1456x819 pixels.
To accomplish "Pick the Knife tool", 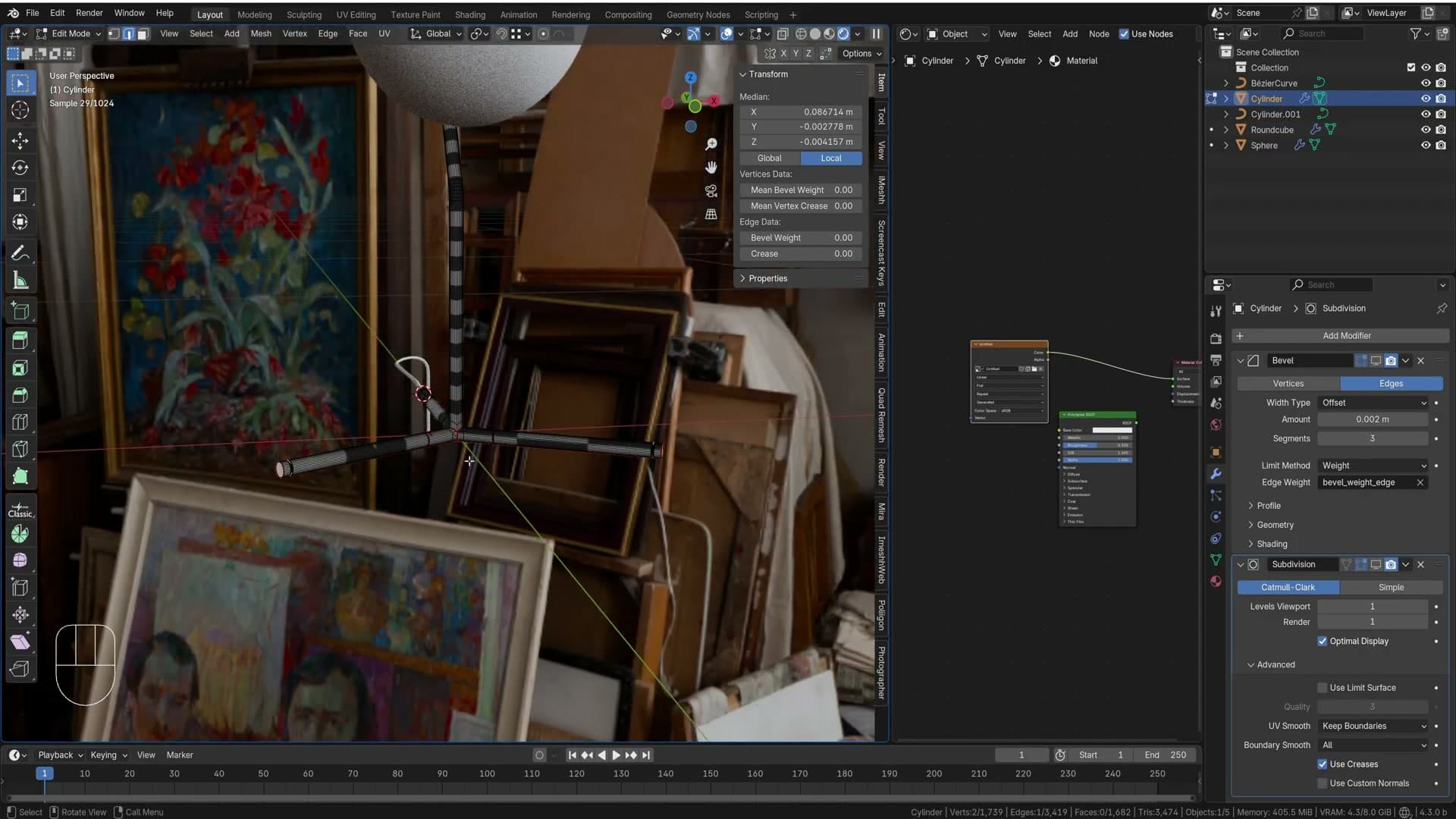I will point(20,450).
